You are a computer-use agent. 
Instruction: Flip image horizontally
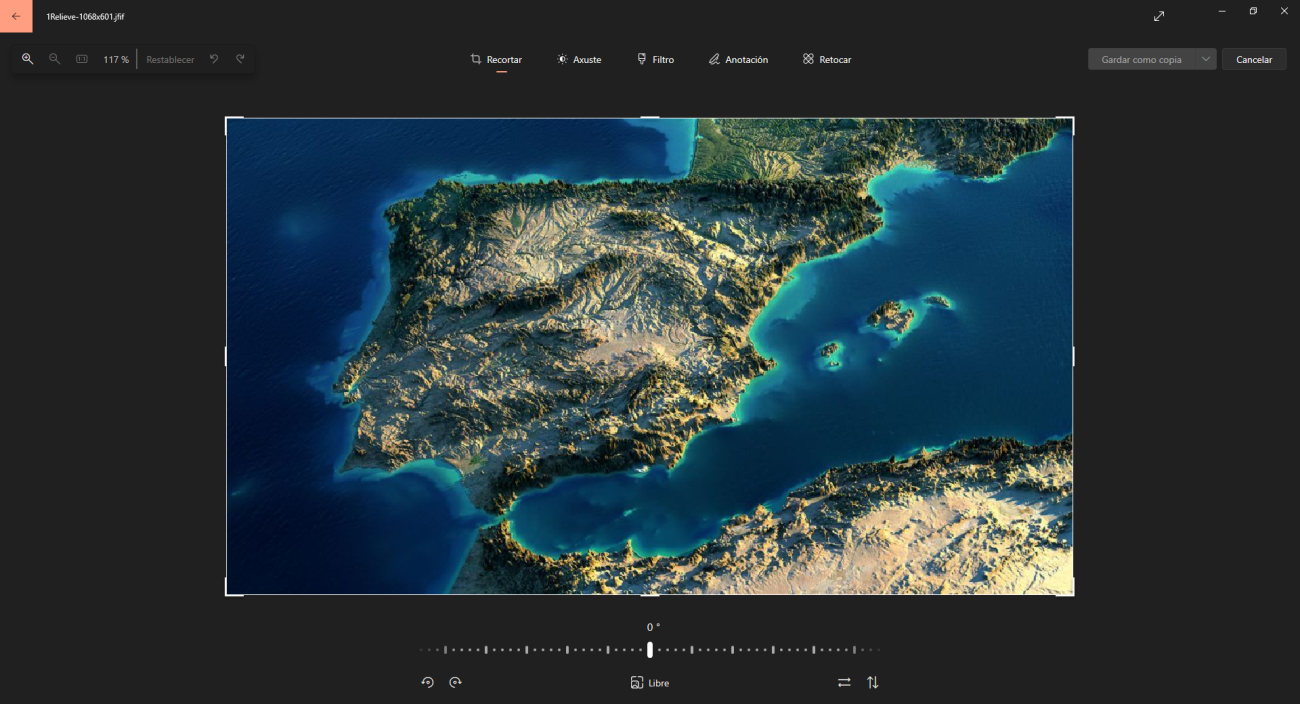844,682
